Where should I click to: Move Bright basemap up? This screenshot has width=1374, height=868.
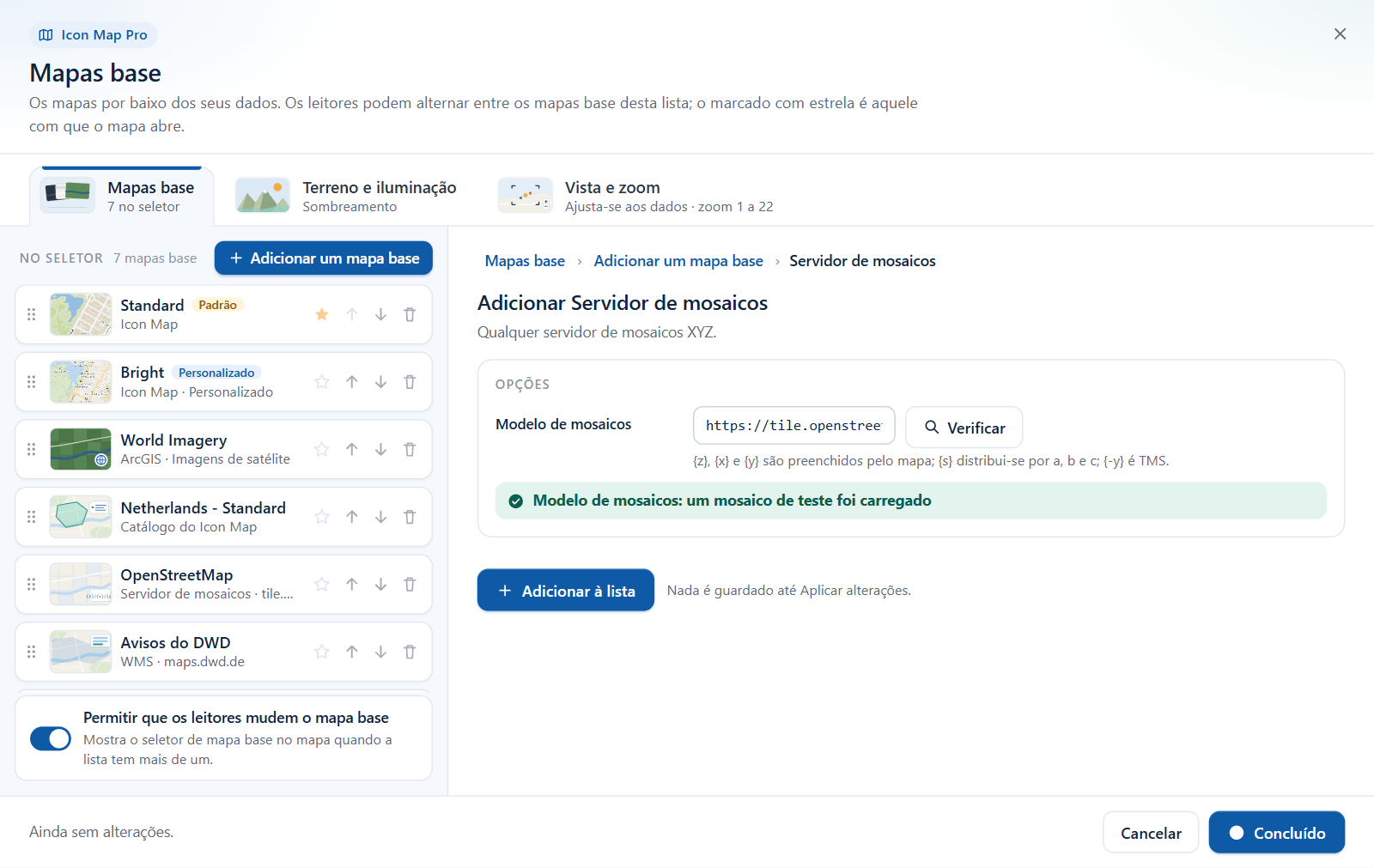tap(352, 382)
